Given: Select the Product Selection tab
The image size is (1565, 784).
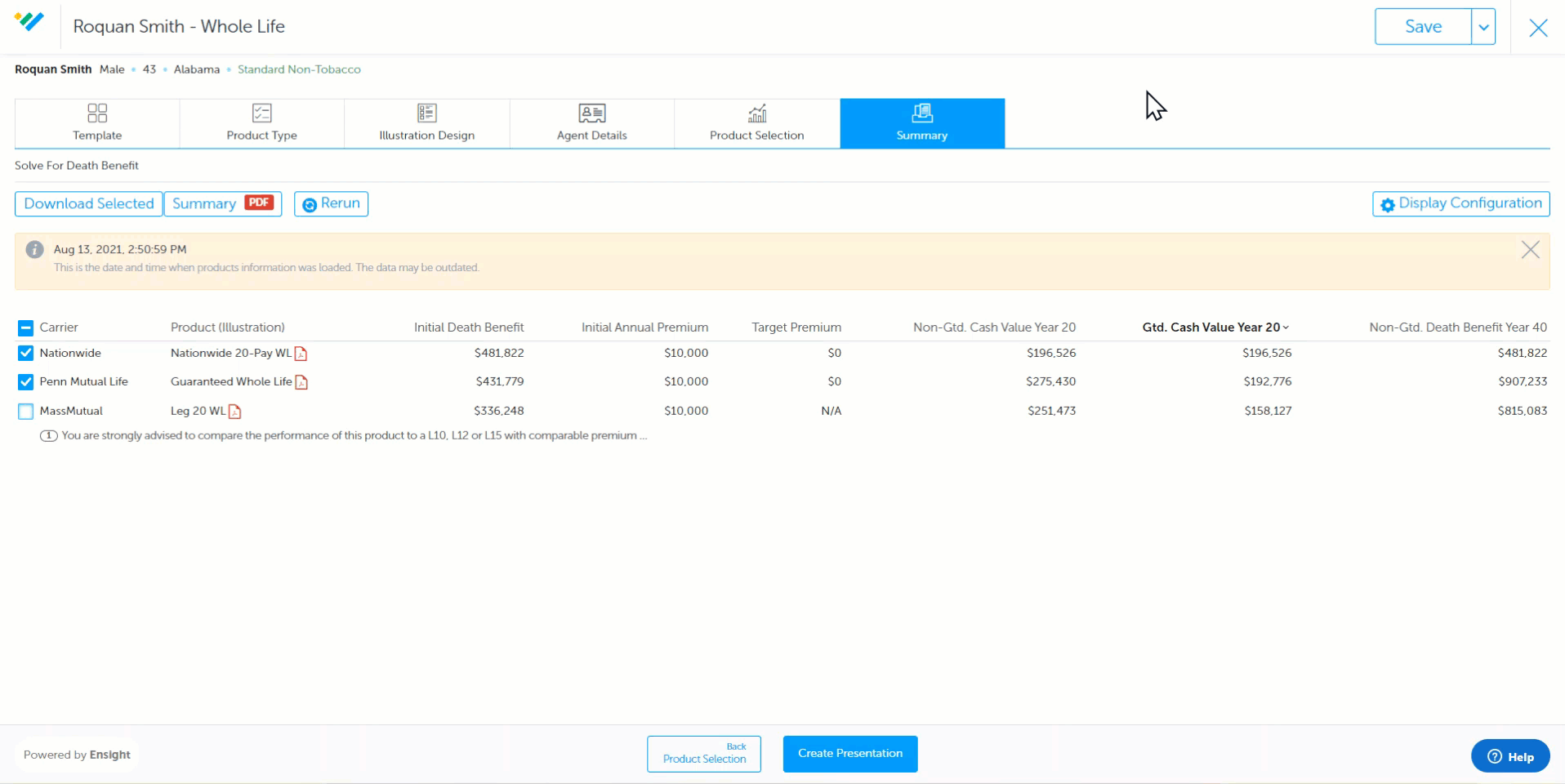Looking at the screenshot, I should pos(756,123).
